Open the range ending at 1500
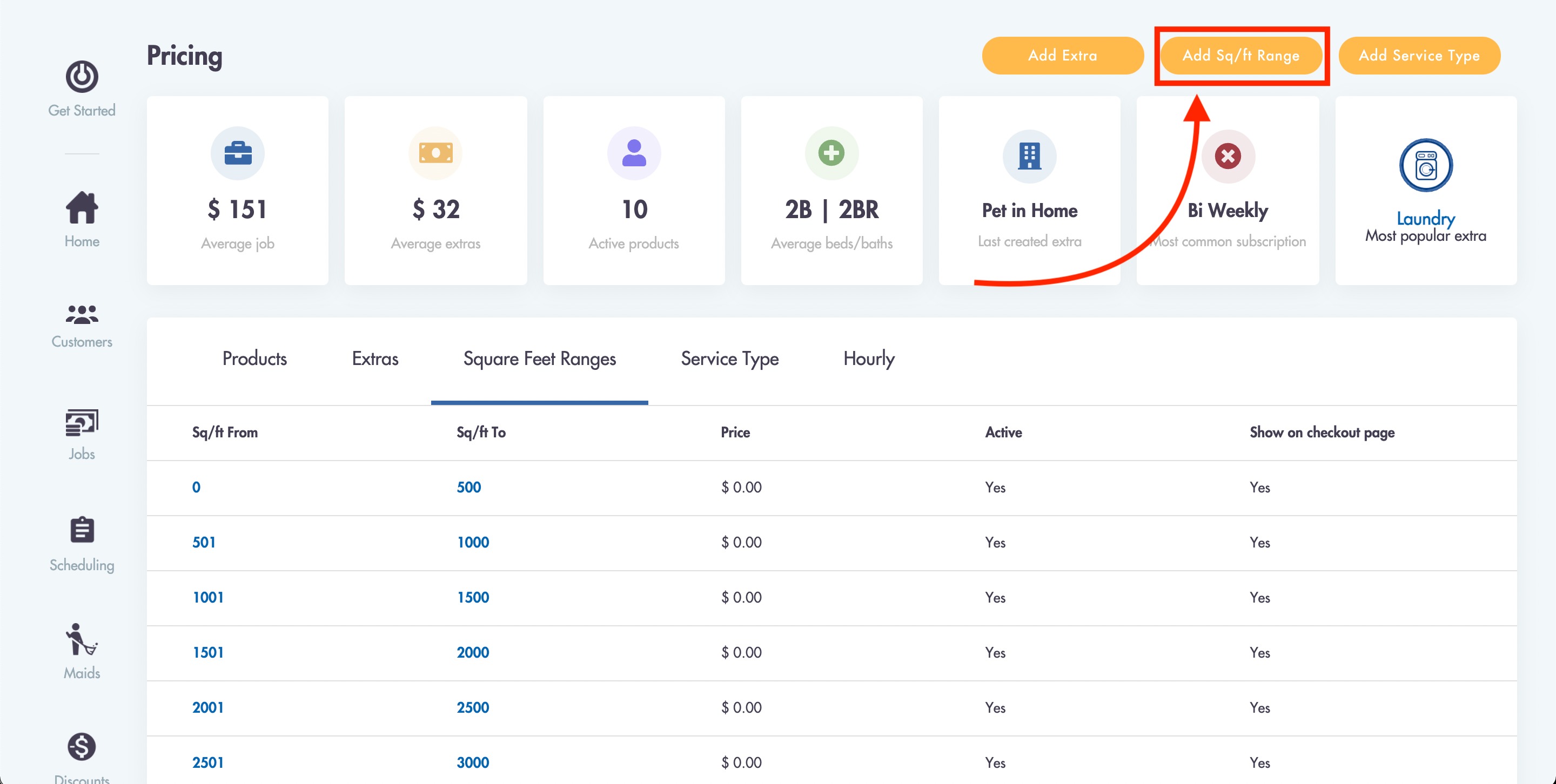This screenshot has width=1556, height=784. click(473, 597)
